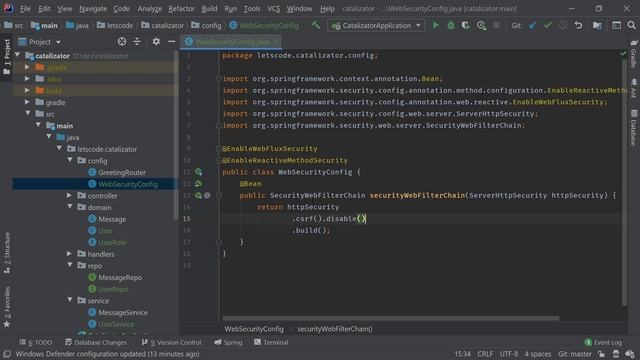Open the File menu
Screen dimensions: 640x360
[25, 9]
